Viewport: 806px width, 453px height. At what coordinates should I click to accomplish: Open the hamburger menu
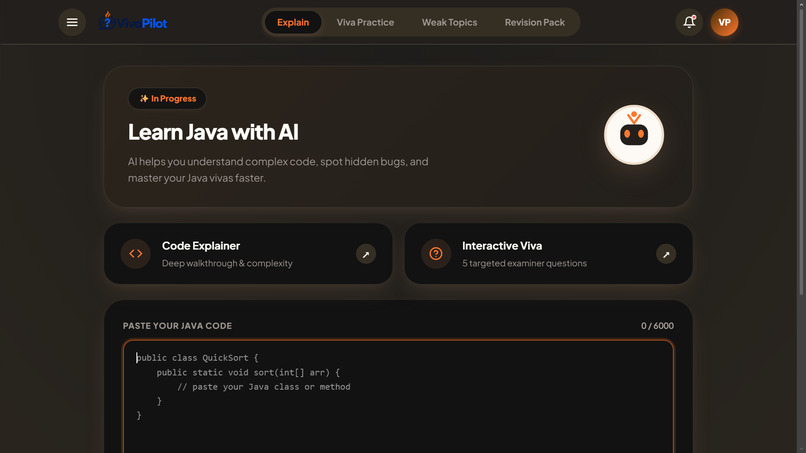(x=72, y=22)
